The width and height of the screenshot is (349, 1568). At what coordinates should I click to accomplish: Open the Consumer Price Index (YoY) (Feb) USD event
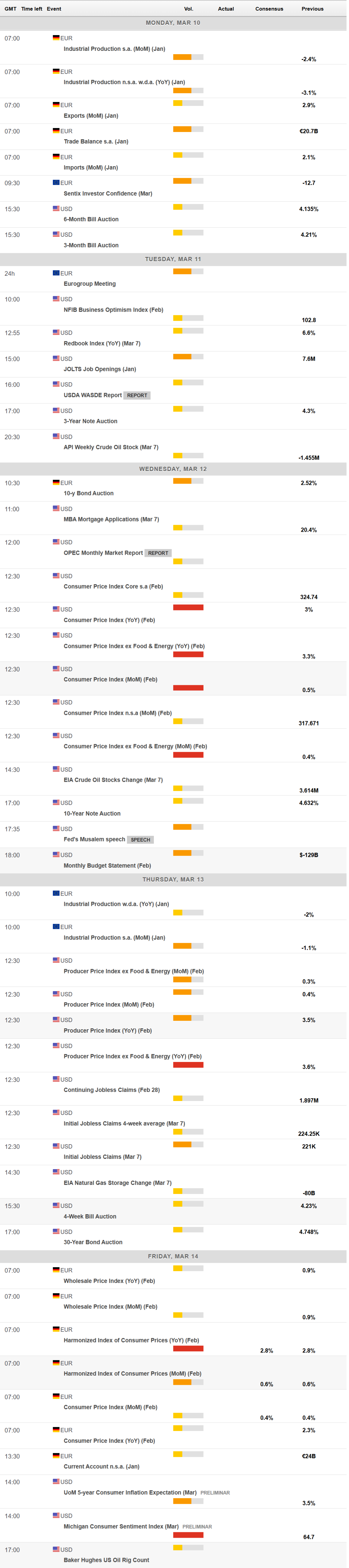click(109, 620)
